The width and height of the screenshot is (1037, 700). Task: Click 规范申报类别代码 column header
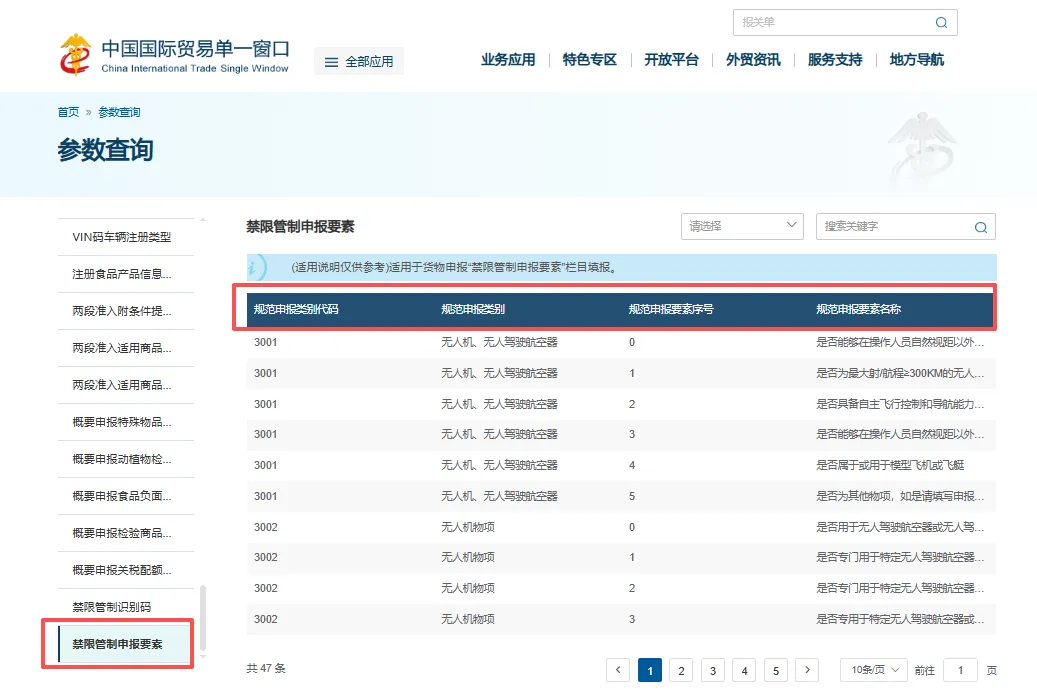tap(296, 309)
